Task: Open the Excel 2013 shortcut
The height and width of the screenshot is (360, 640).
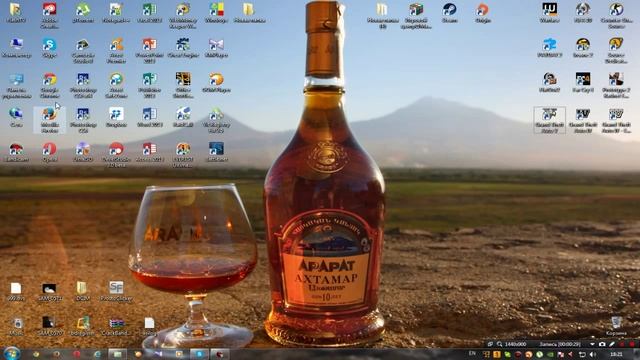Action: (149, 12)
